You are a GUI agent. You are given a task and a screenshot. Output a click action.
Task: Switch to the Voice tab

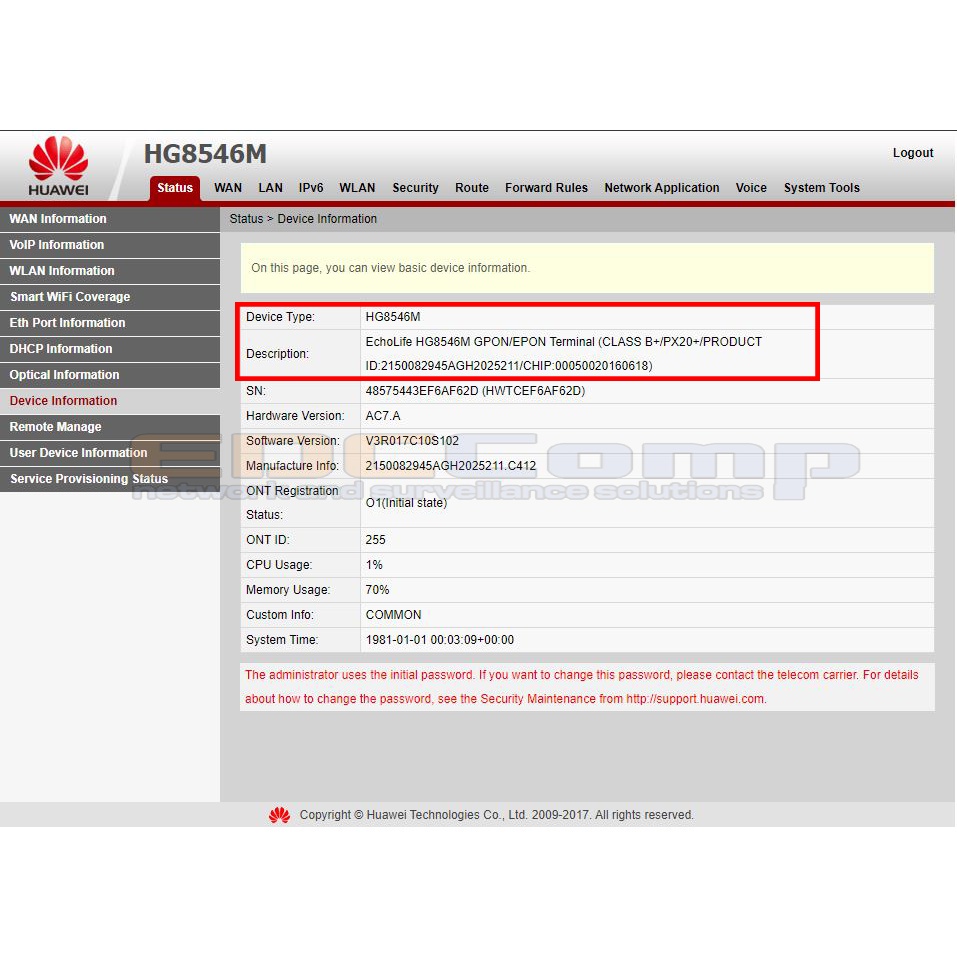click(x=751, y=188)
